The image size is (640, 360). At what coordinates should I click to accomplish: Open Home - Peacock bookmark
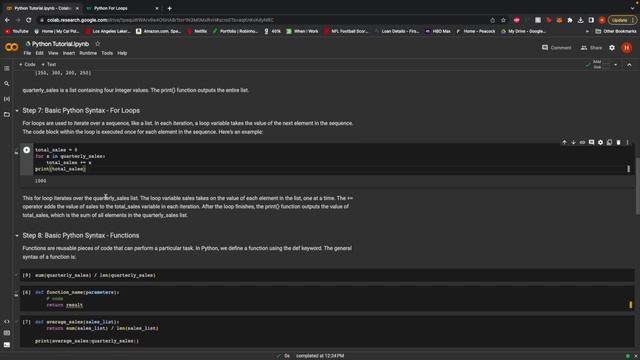476,31
